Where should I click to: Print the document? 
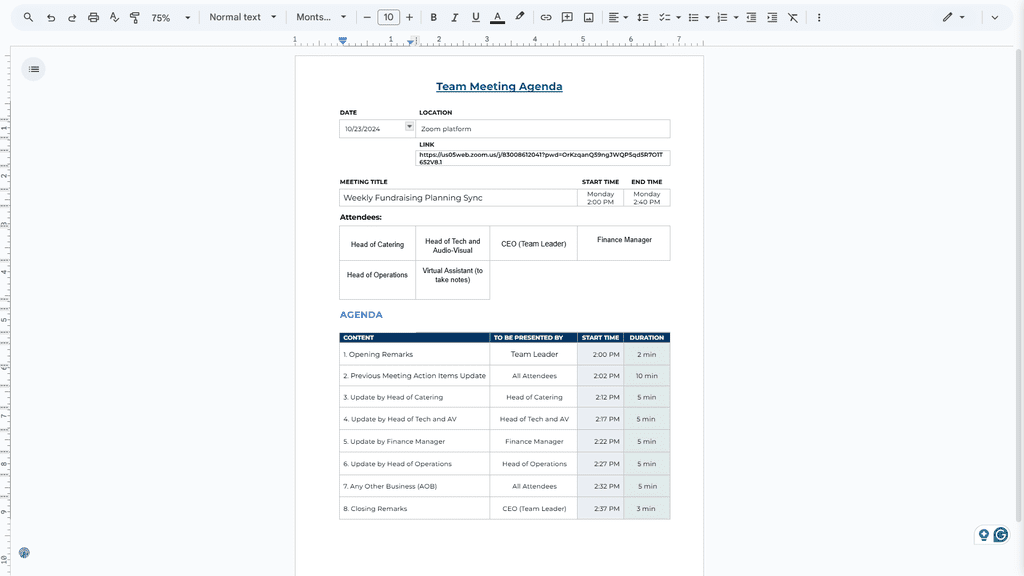point(93,18)
